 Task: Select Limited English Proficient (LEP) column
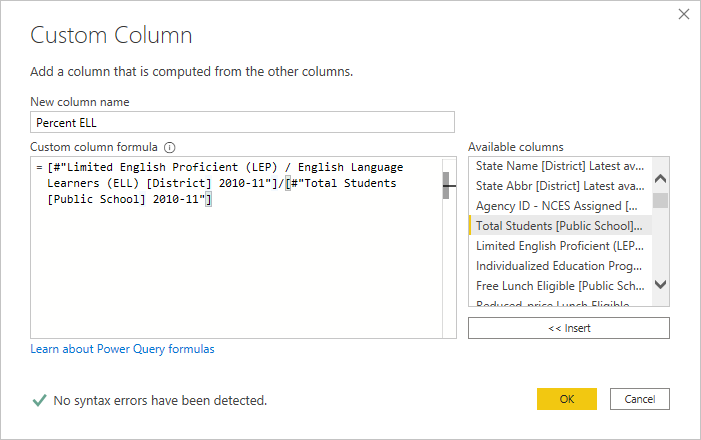click(559, 246)
